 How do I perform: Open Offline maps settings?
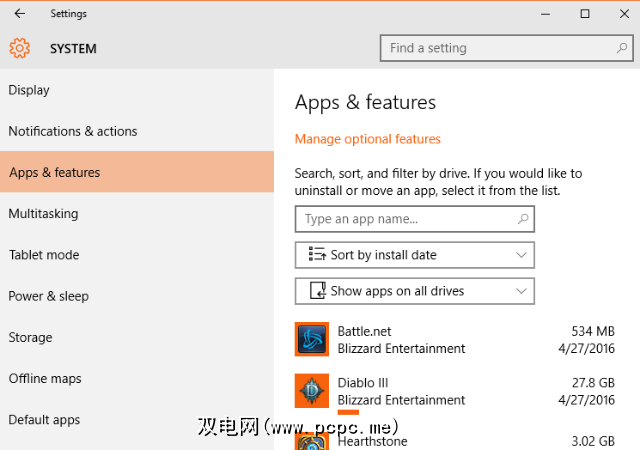44,379
